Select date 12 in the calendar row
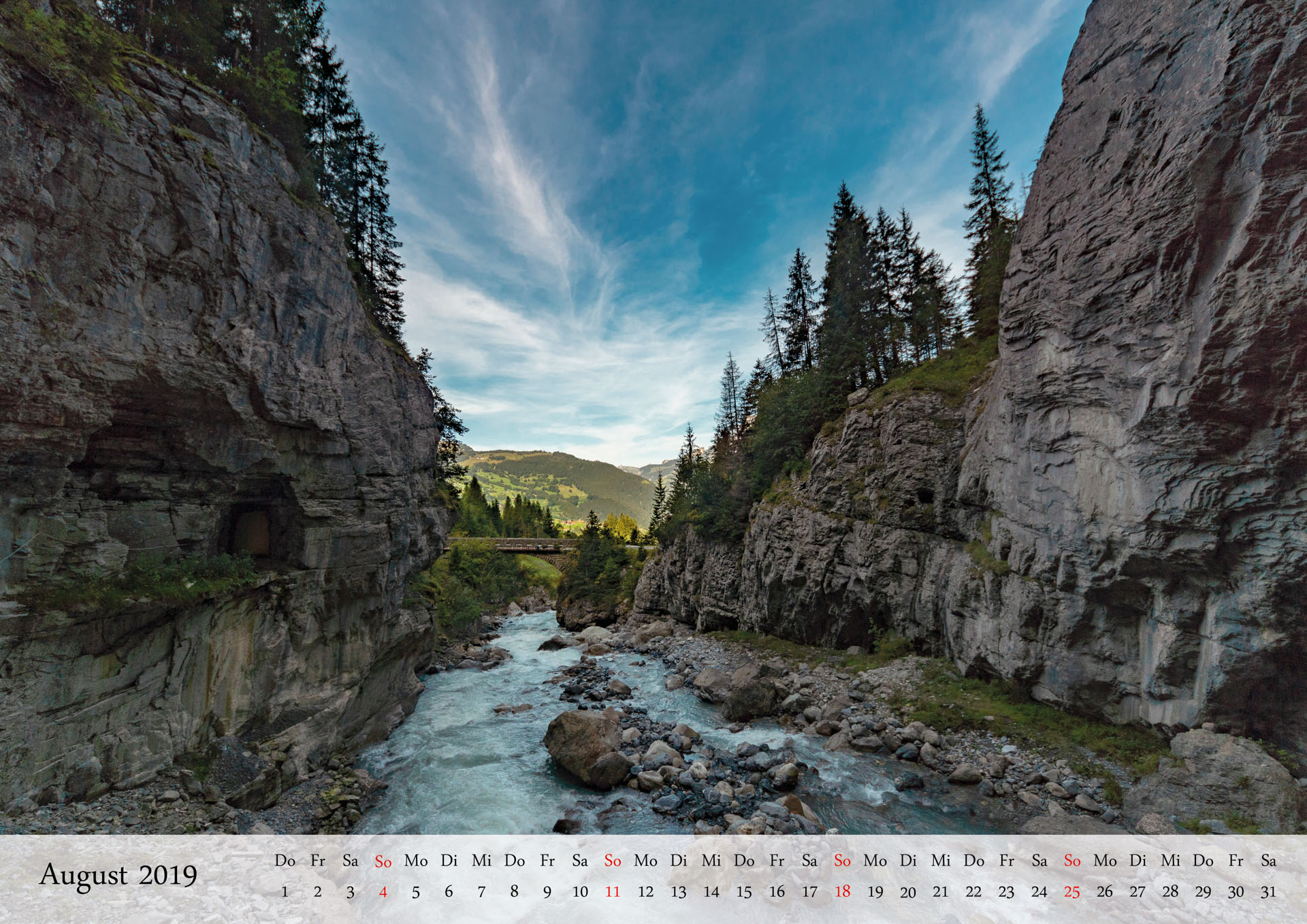 tap(645, 891)
